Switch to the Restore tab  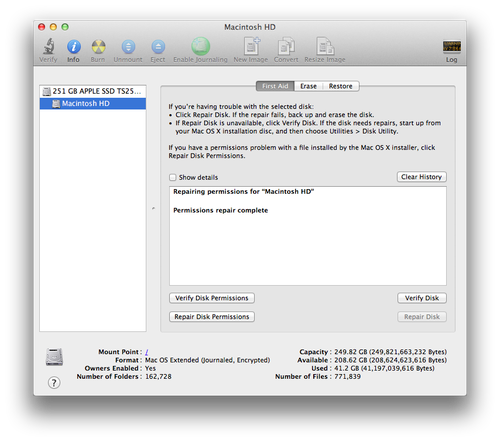click(x=341, y=86)
